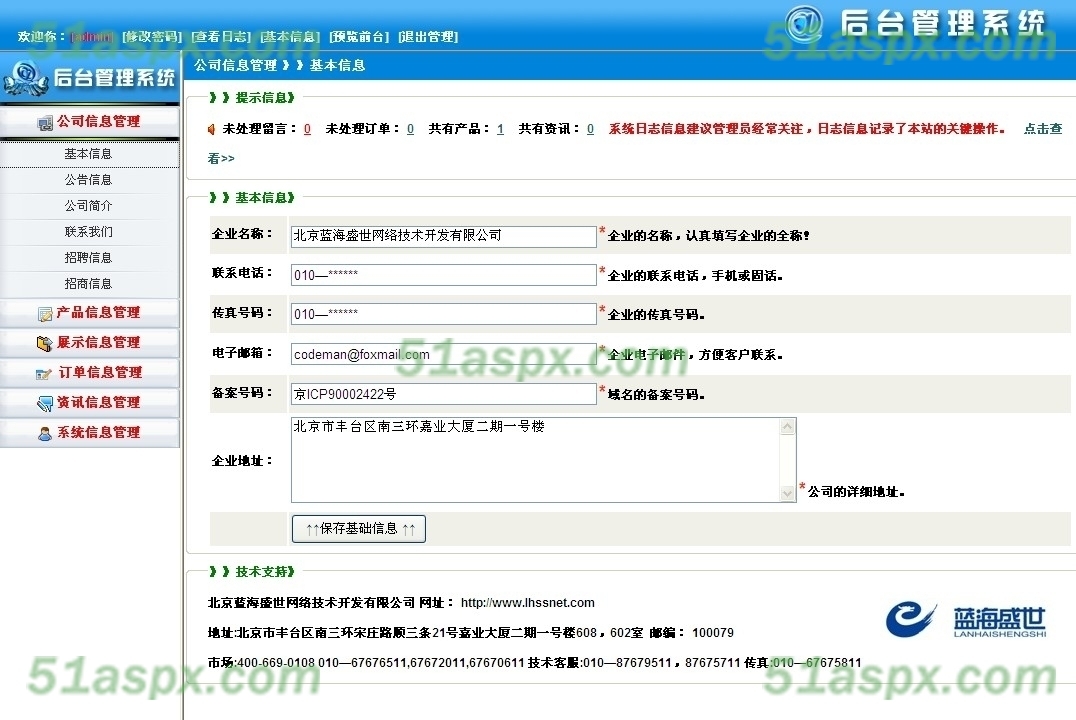The image size is (1076, 720).
Task: Click the 查看日志 link in the header
Action: click(x=221, y=37)
